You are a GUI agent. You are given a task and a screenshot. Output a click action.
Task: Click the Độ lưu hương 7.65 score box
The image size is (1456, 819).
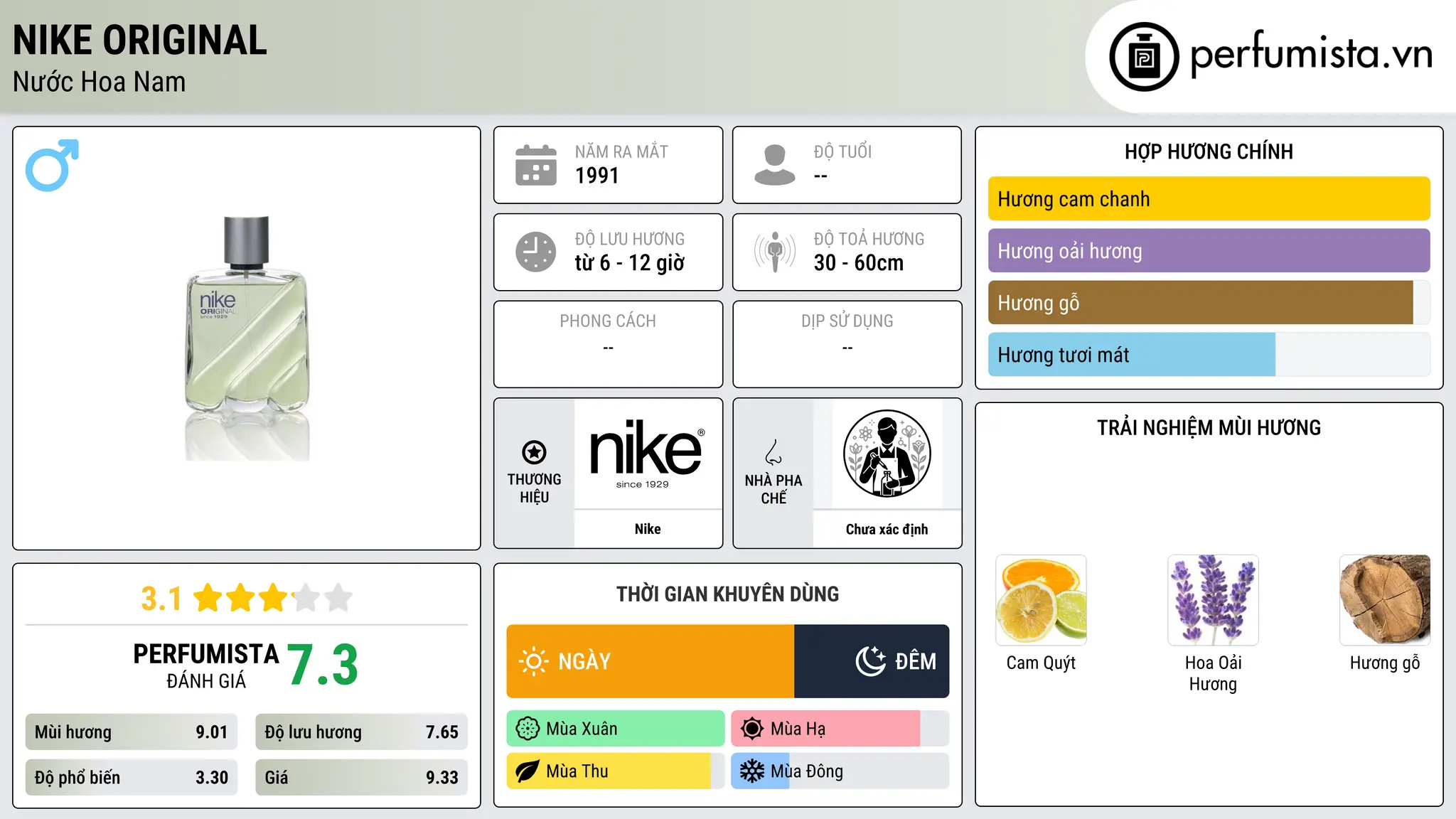pyautogui.click(x=362, y=732)
